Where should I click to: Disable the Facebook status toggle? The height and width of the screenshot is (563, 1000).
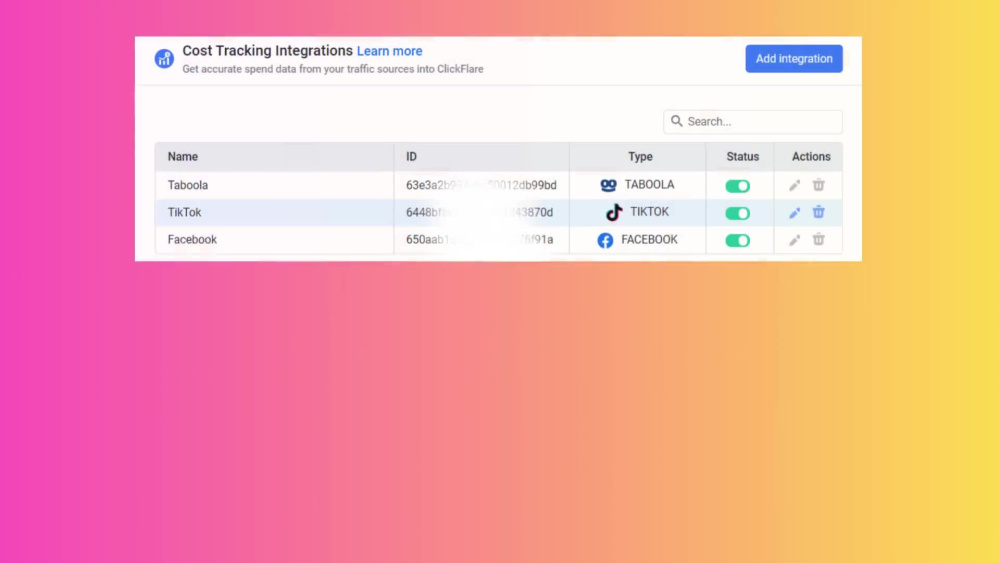pos(737,240)
